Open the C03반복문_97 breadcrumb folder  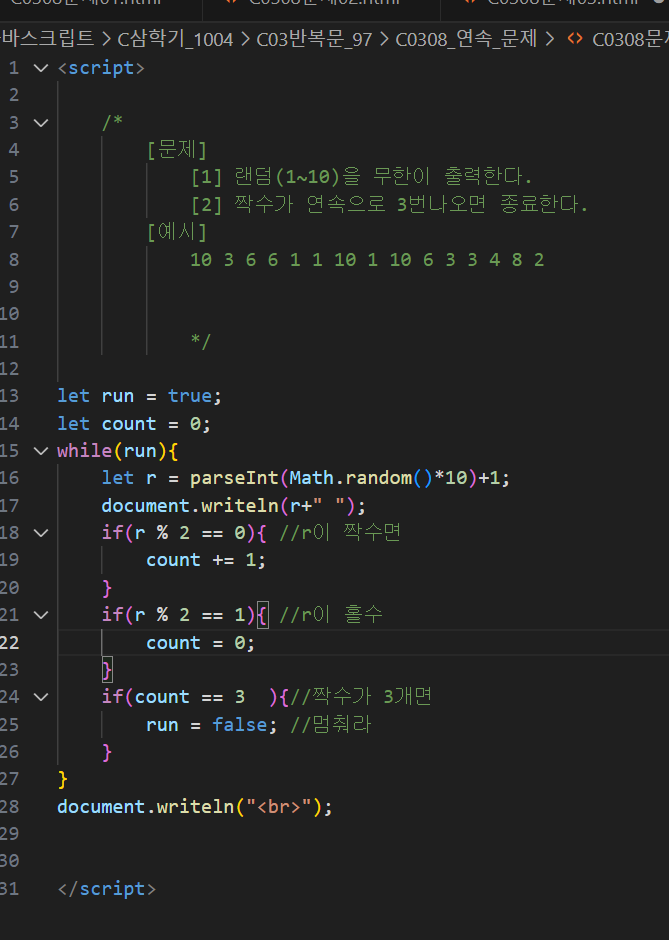(314, 40)
